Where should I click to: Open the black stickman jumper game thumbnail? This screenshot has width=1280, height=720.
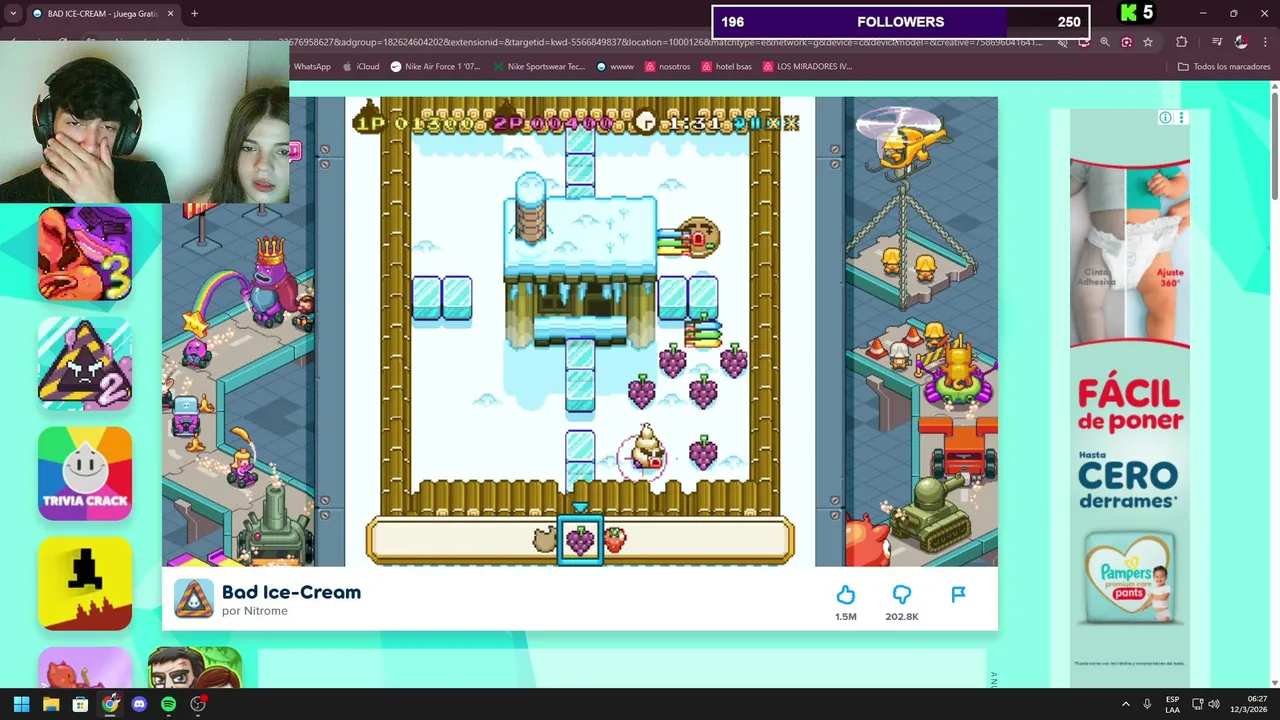click(85, 584)
